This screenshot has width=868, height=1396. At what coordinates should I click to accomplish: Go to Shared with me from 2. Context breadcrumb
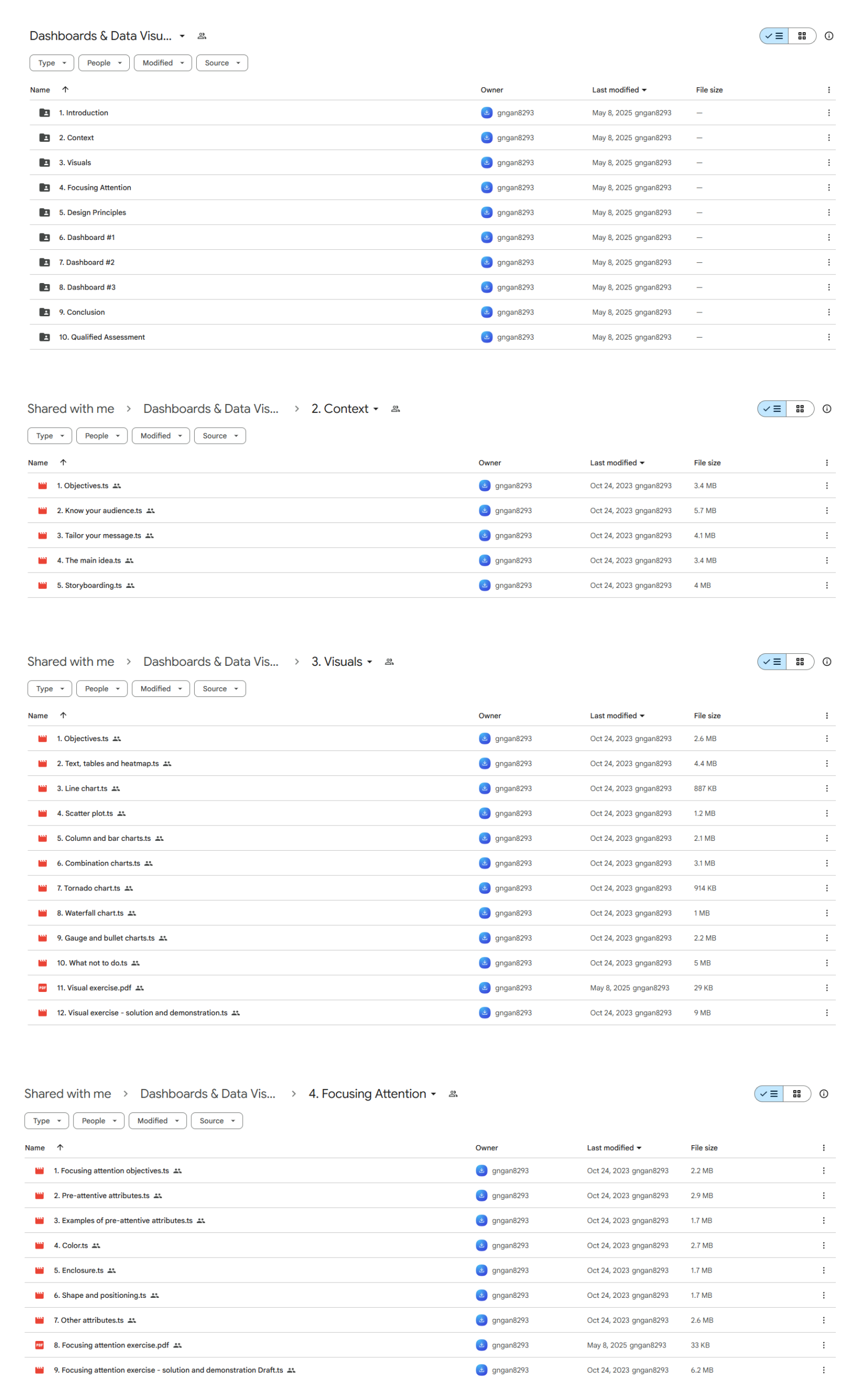[x=71, y=408]
